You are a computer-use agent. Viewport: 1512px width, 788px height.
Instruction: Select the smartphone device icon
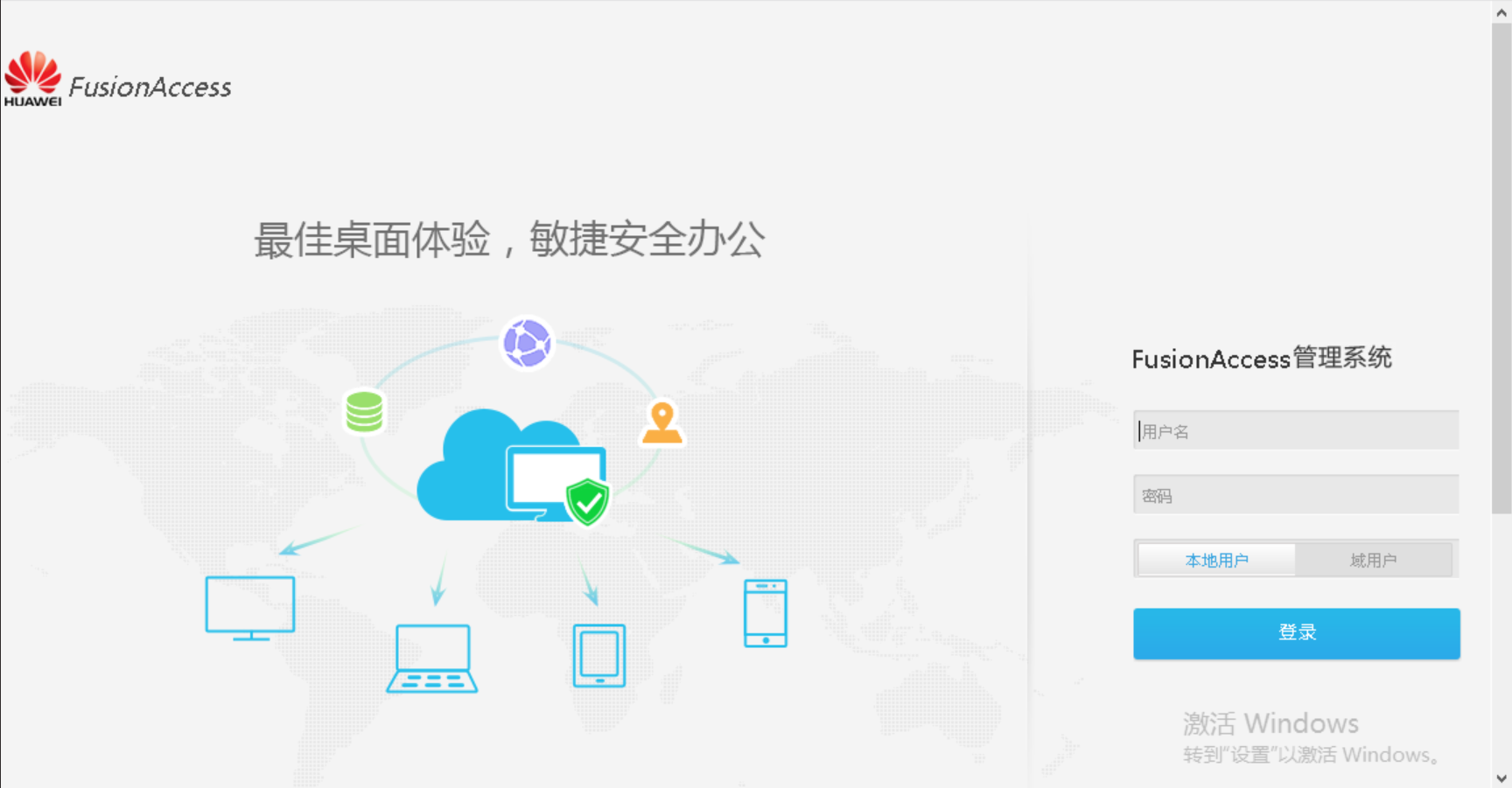point(766,613)
